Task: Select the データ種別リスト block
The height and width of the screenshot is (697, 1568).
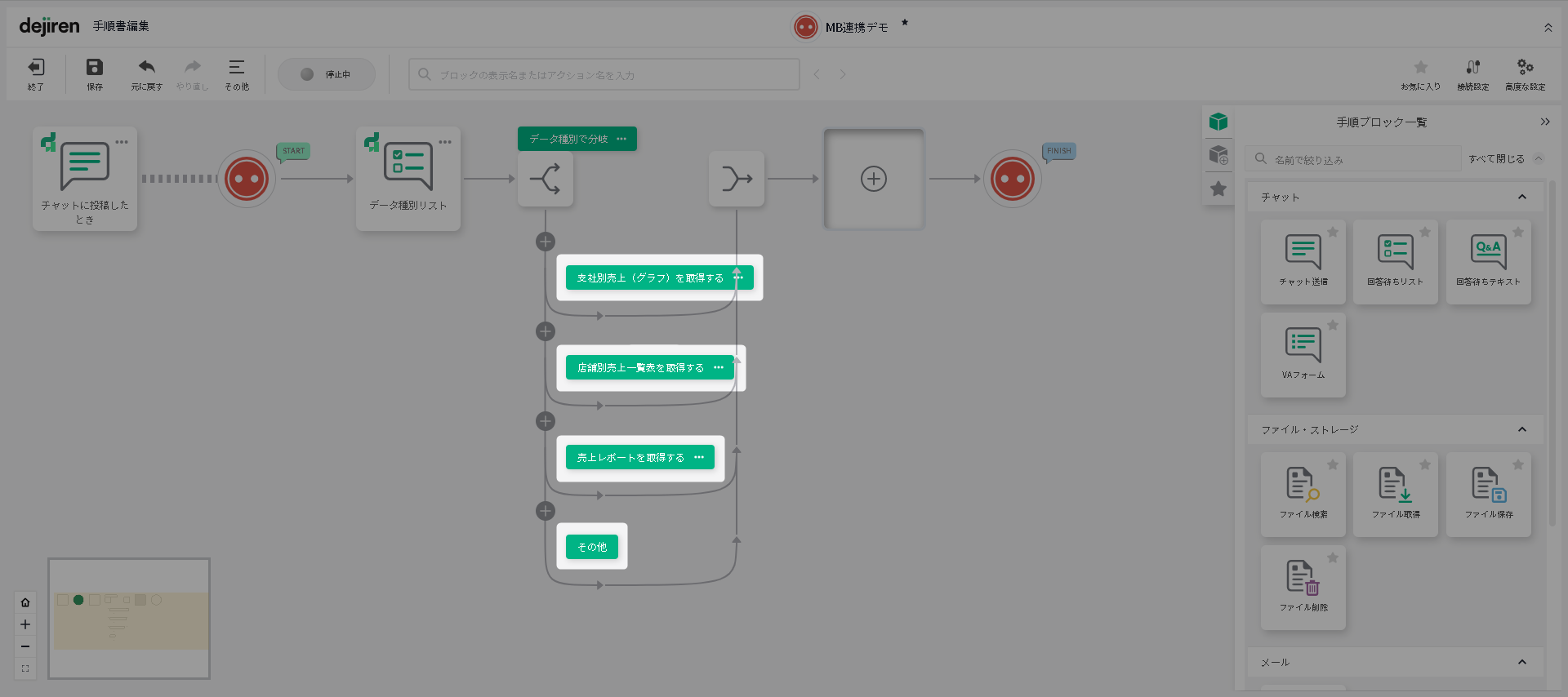Action: [x=408, y=179]
